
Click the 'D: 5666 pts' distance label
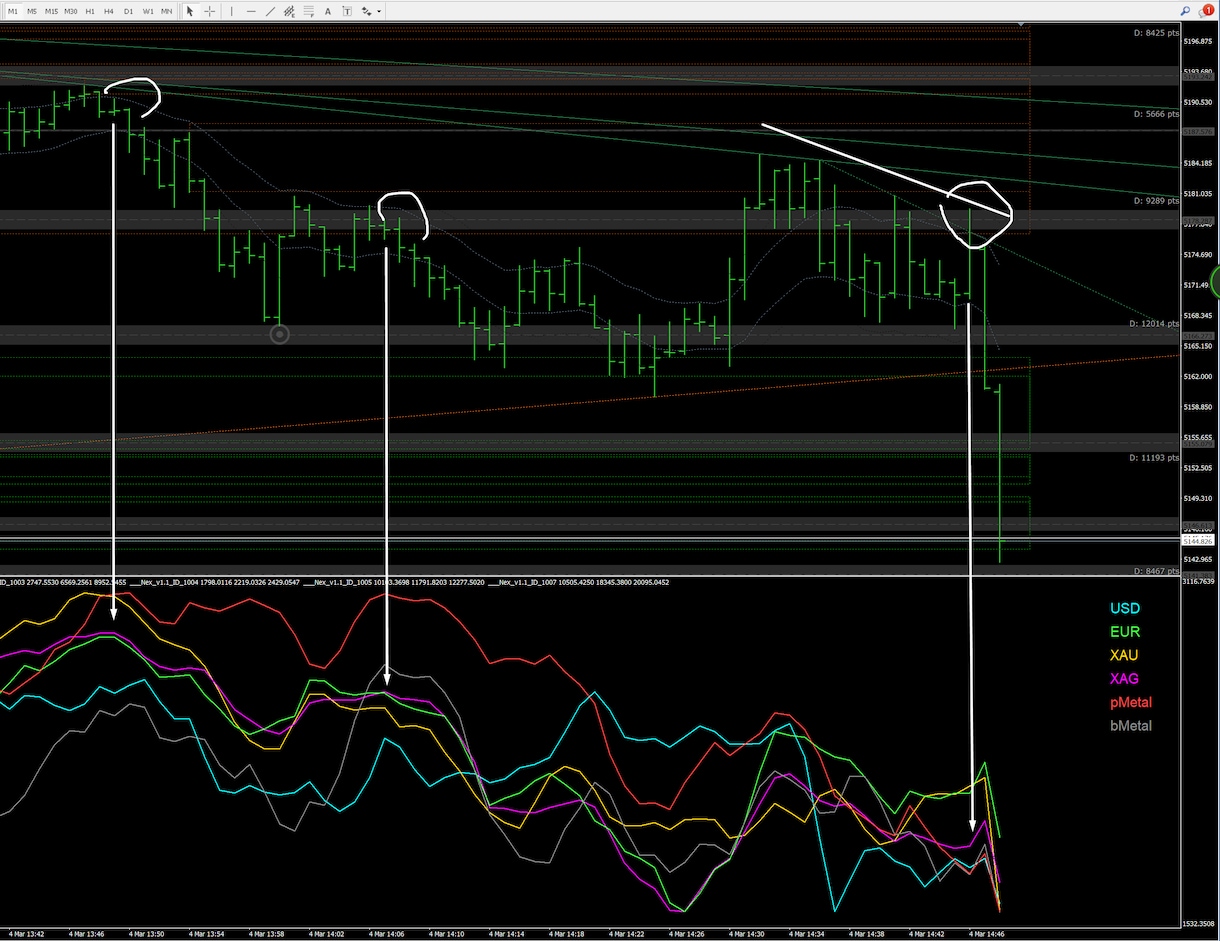point(1156,114)
